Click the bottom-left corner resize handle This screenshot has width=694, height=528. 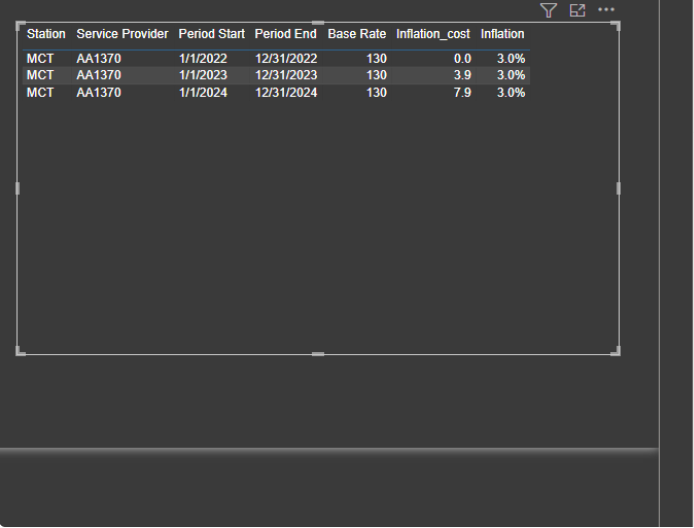point(19,351)
